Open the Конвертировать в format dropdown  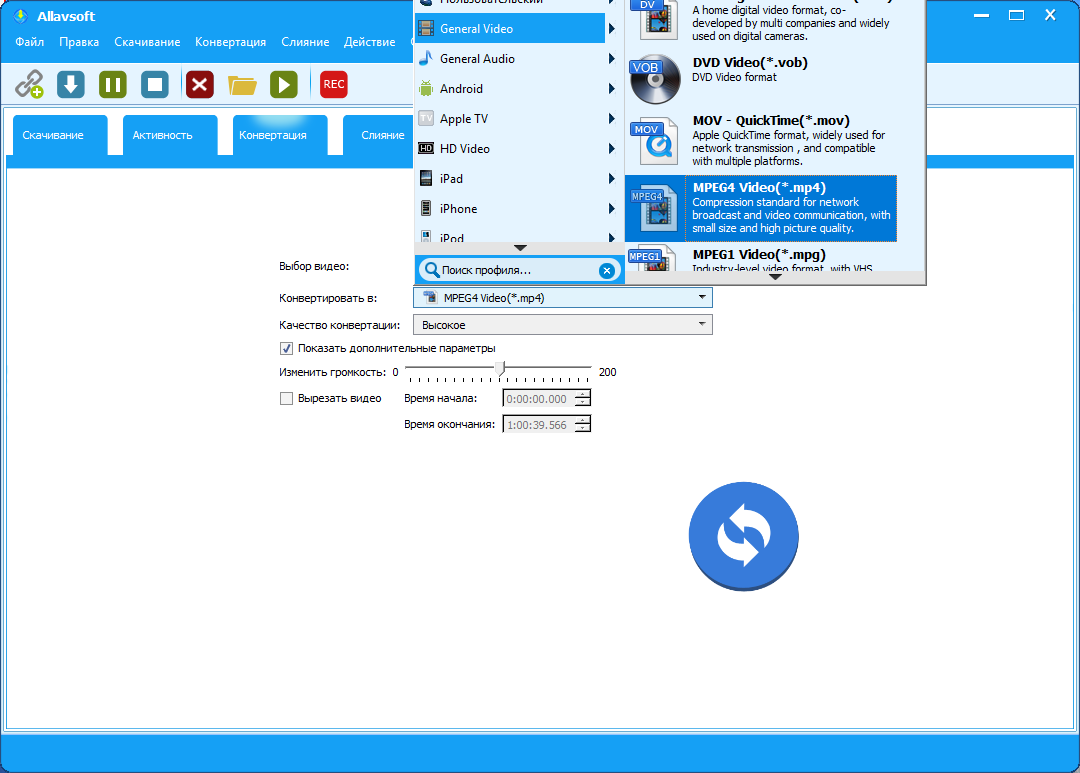563,298
